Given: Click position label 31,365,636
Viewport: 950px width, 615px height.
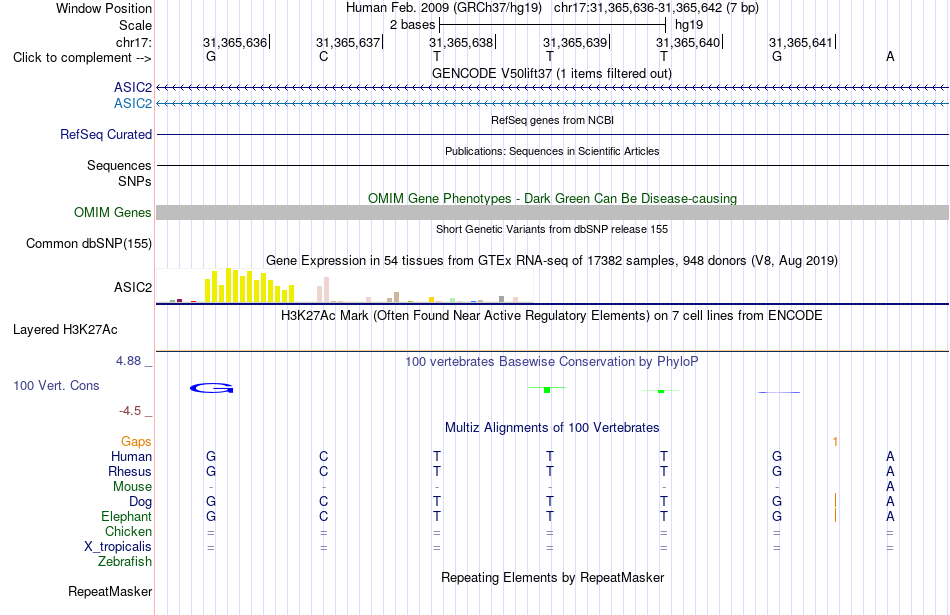Looking at the screenshot, I should tap(235, 42).
